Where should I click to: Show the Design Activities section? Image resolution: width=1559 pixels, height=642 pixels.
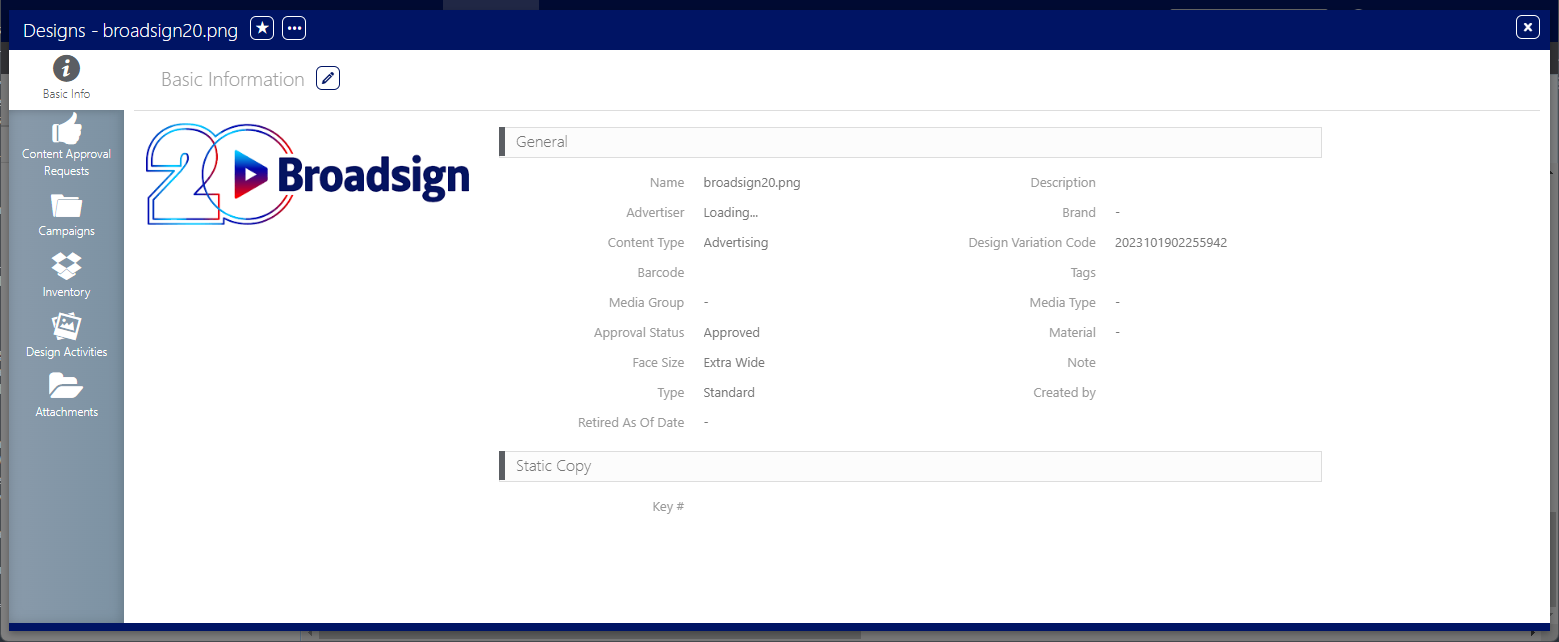tap(66, 335)
